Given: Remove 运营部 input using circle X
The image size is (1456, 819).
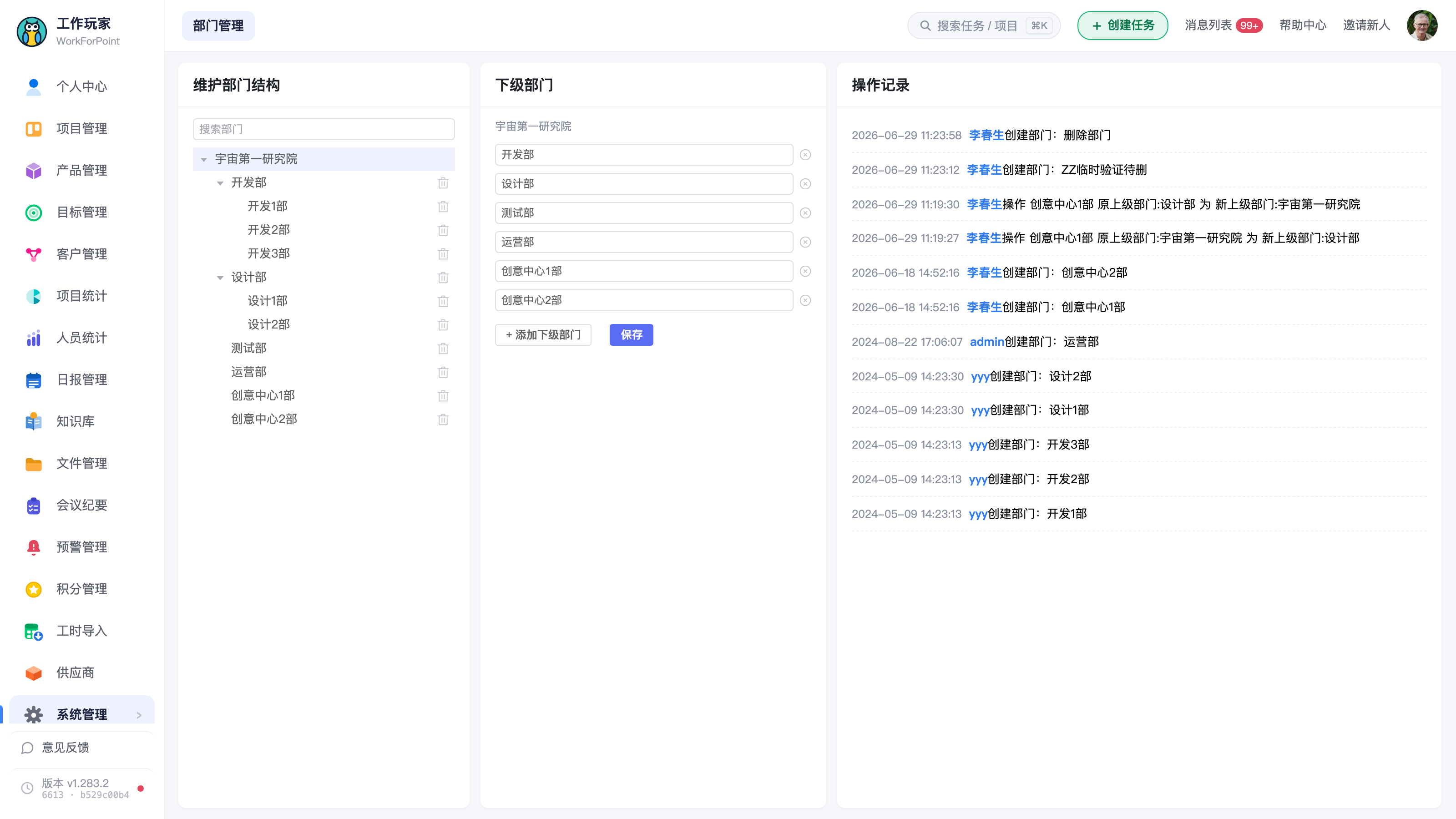Looking at the screenshot, I should click(x=805, y=242).
